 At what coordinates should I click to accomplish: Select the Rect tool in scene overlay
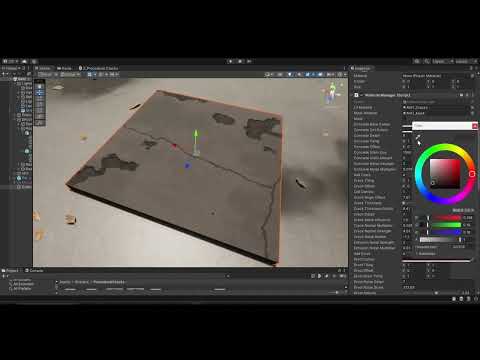(40, 111)
